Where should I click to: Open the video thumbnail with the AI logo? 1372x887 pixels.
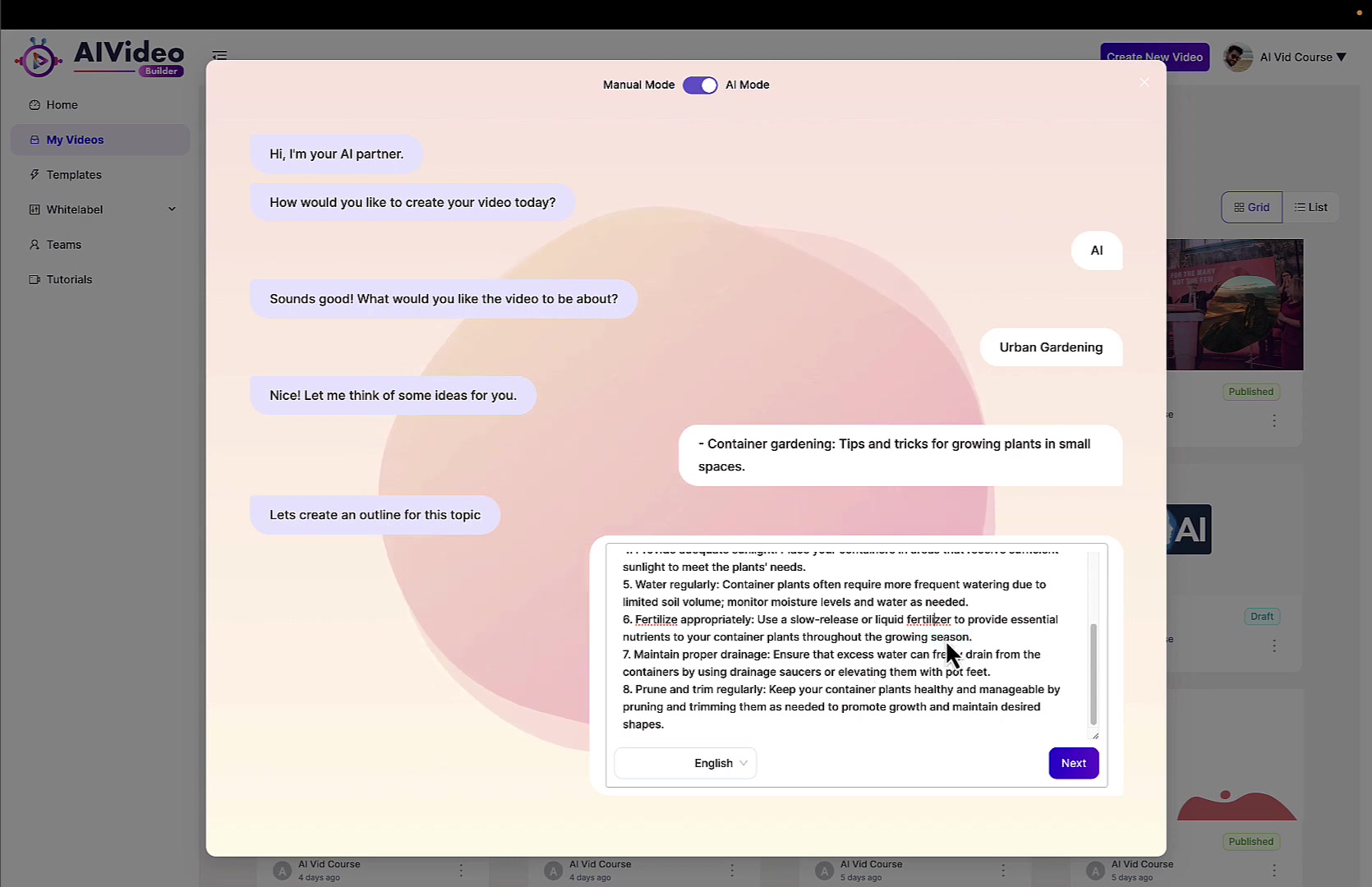pyautogui.click(x=1189, y=530)
